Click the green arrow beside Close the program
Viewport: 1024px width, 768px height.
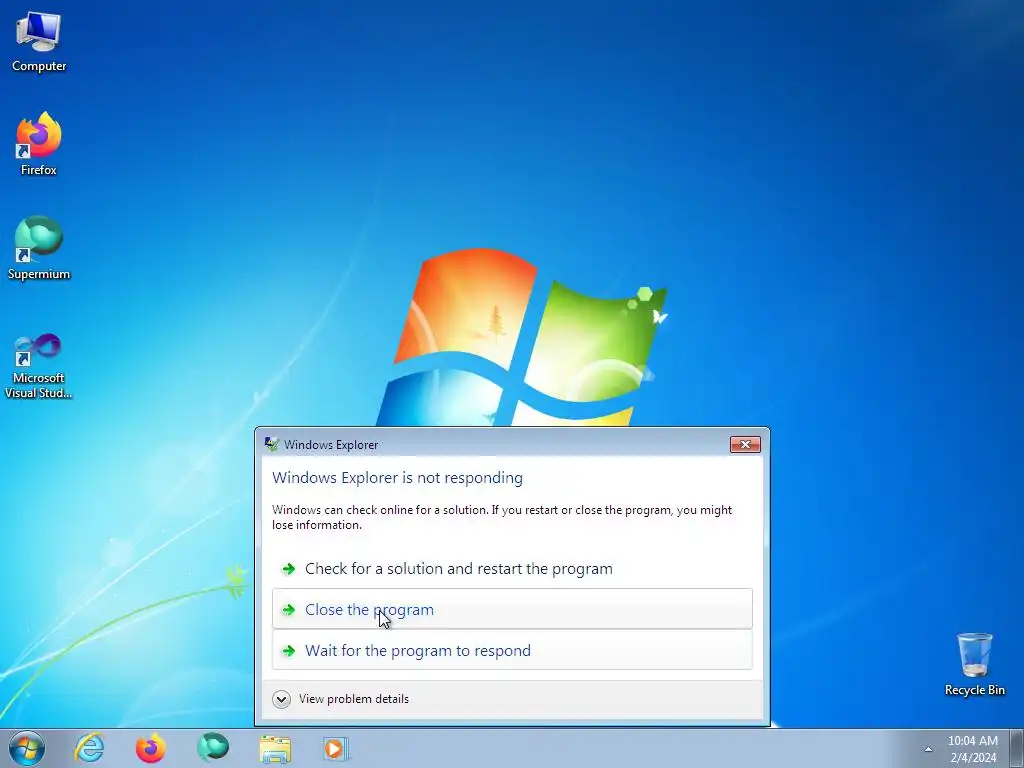point(288,609)
